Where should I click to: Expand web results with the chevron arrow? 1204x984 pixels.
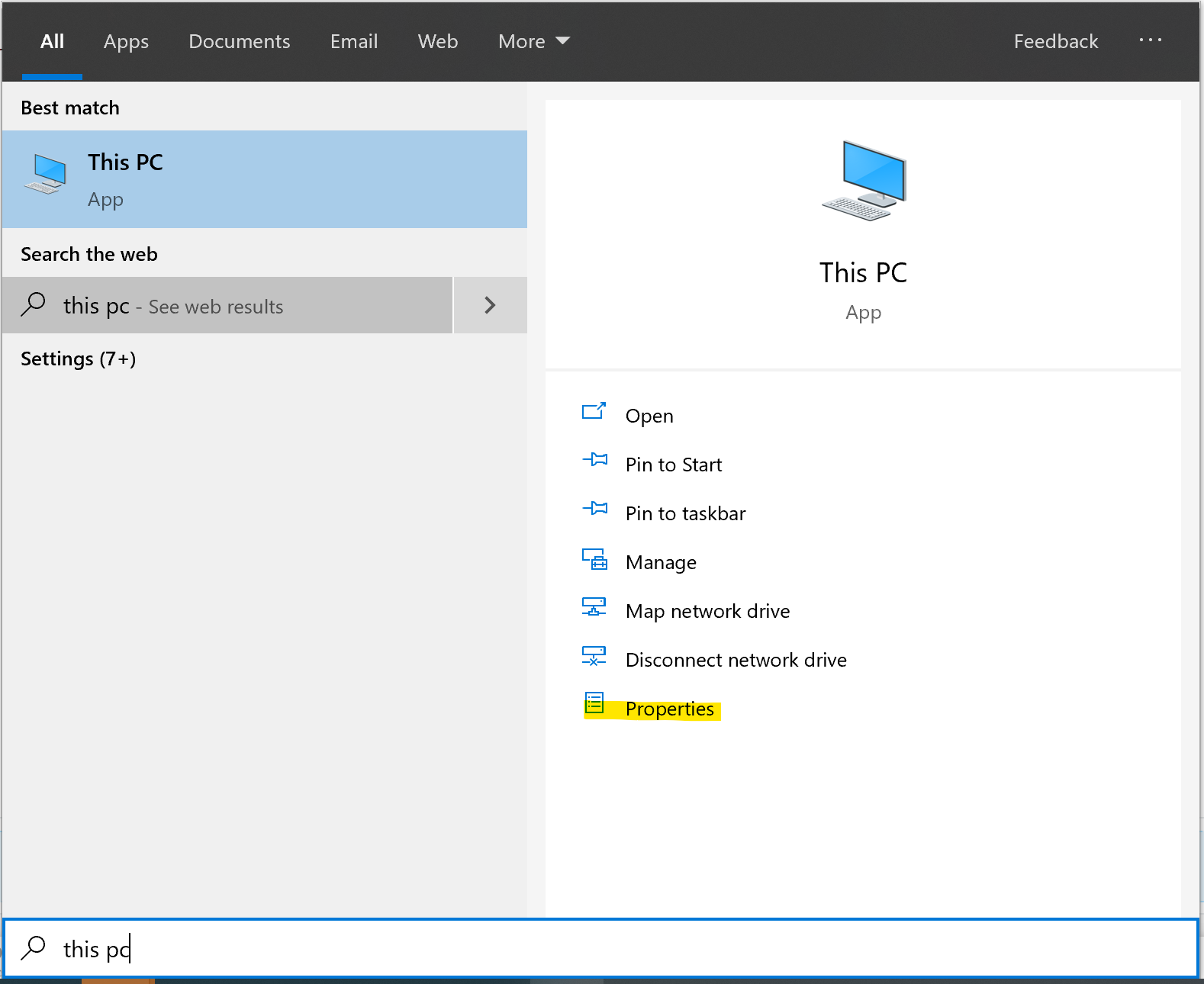point(490,305)
